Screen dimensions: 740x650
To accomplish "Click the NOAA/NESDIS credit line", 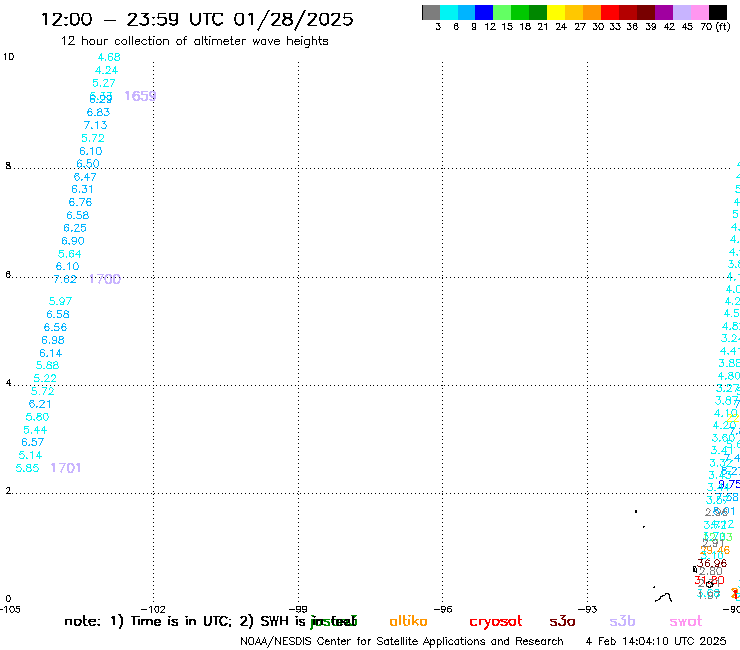I will tap(402, 642).
